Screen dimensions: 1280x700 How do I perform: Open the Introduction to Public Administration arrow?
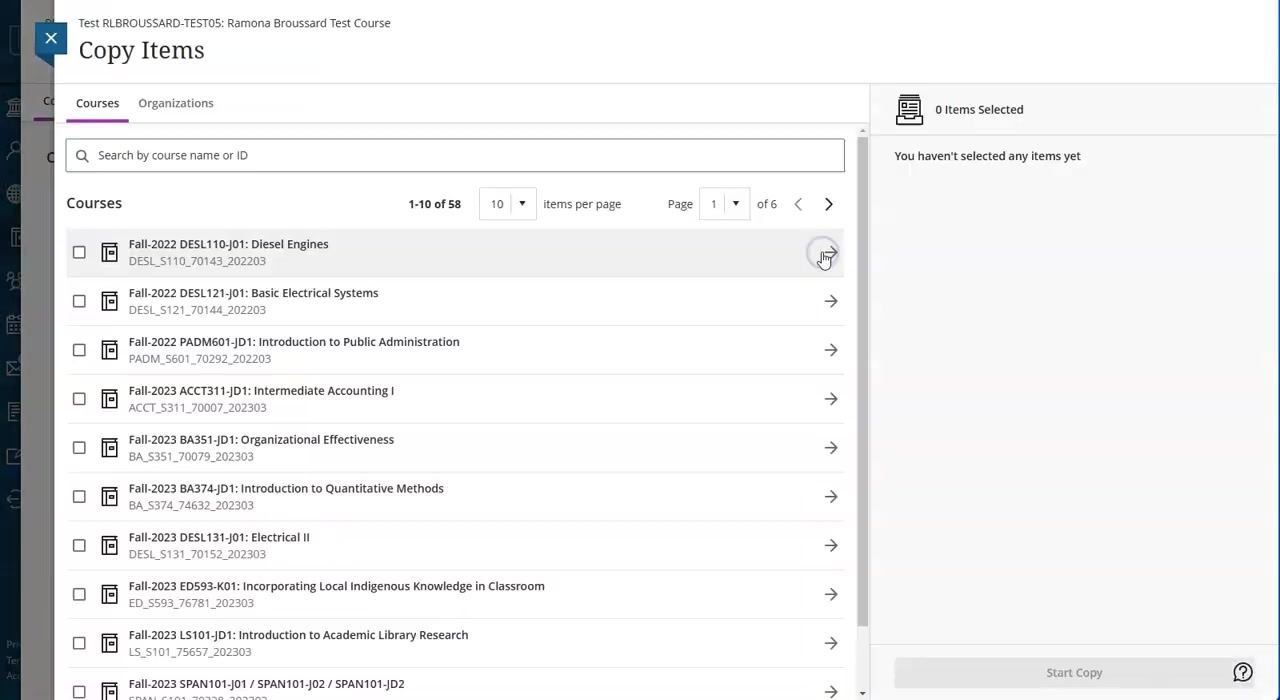pyautogui.click(x=830, y=350)
